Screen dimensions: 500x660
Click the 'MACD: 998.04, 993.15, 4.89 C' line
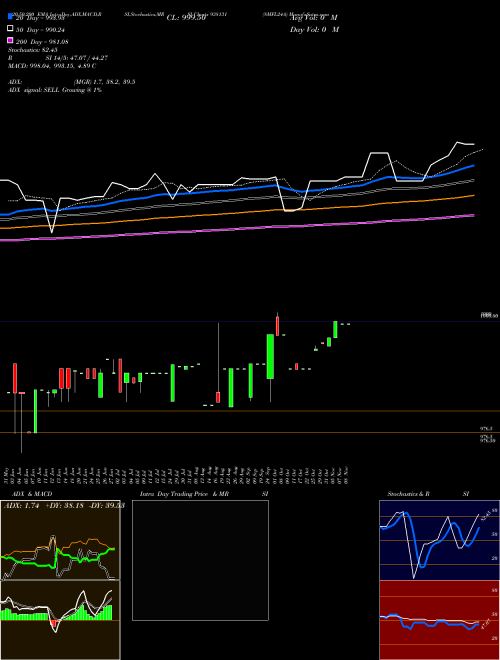[x=52, y=66]
